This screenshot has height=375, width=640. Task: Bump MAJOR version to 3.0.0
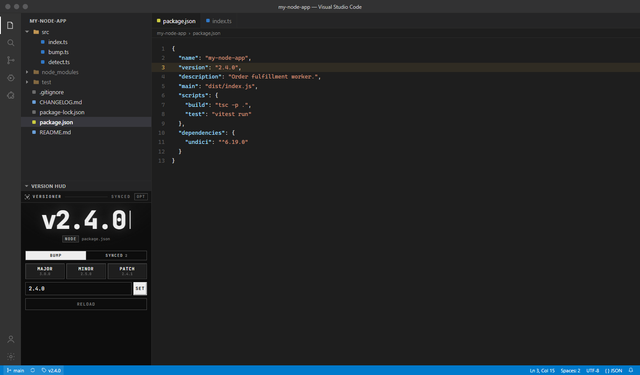coord(45,271)
